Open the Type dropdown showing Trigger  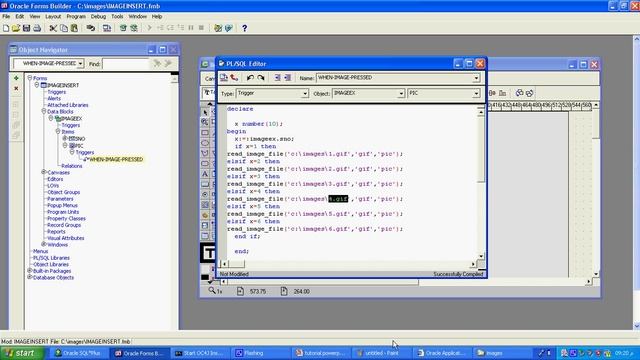coord(304,93)
